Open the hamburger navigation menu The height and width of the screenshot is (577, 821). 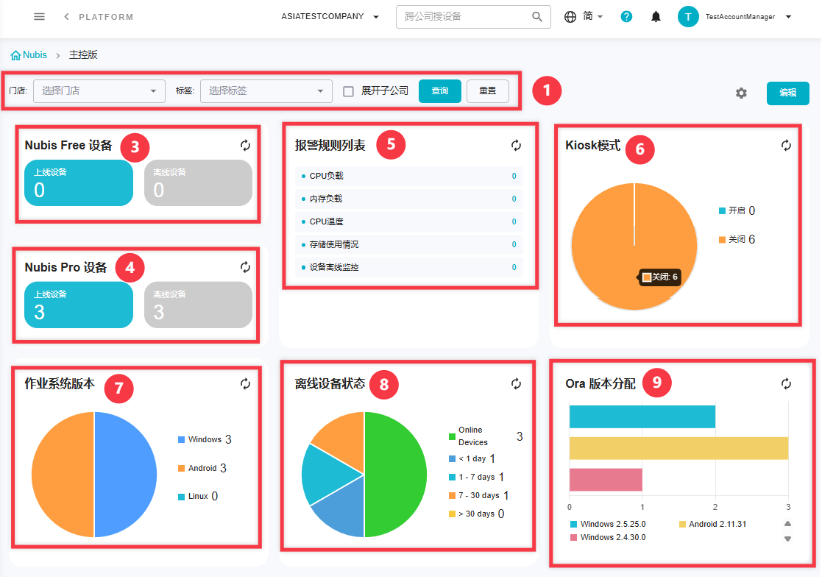coord(39,17)
